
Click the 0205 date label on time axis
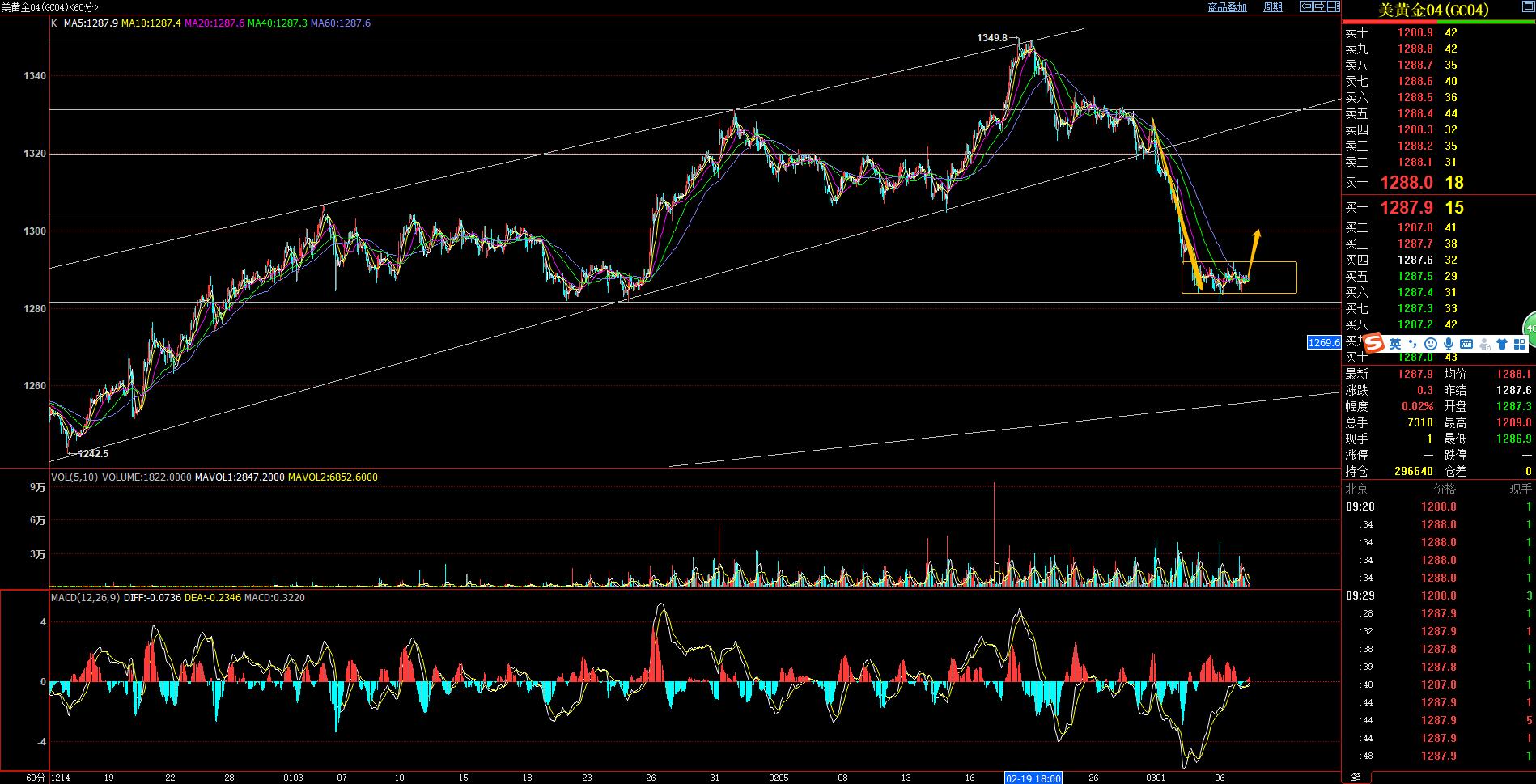tap(779, 778)
